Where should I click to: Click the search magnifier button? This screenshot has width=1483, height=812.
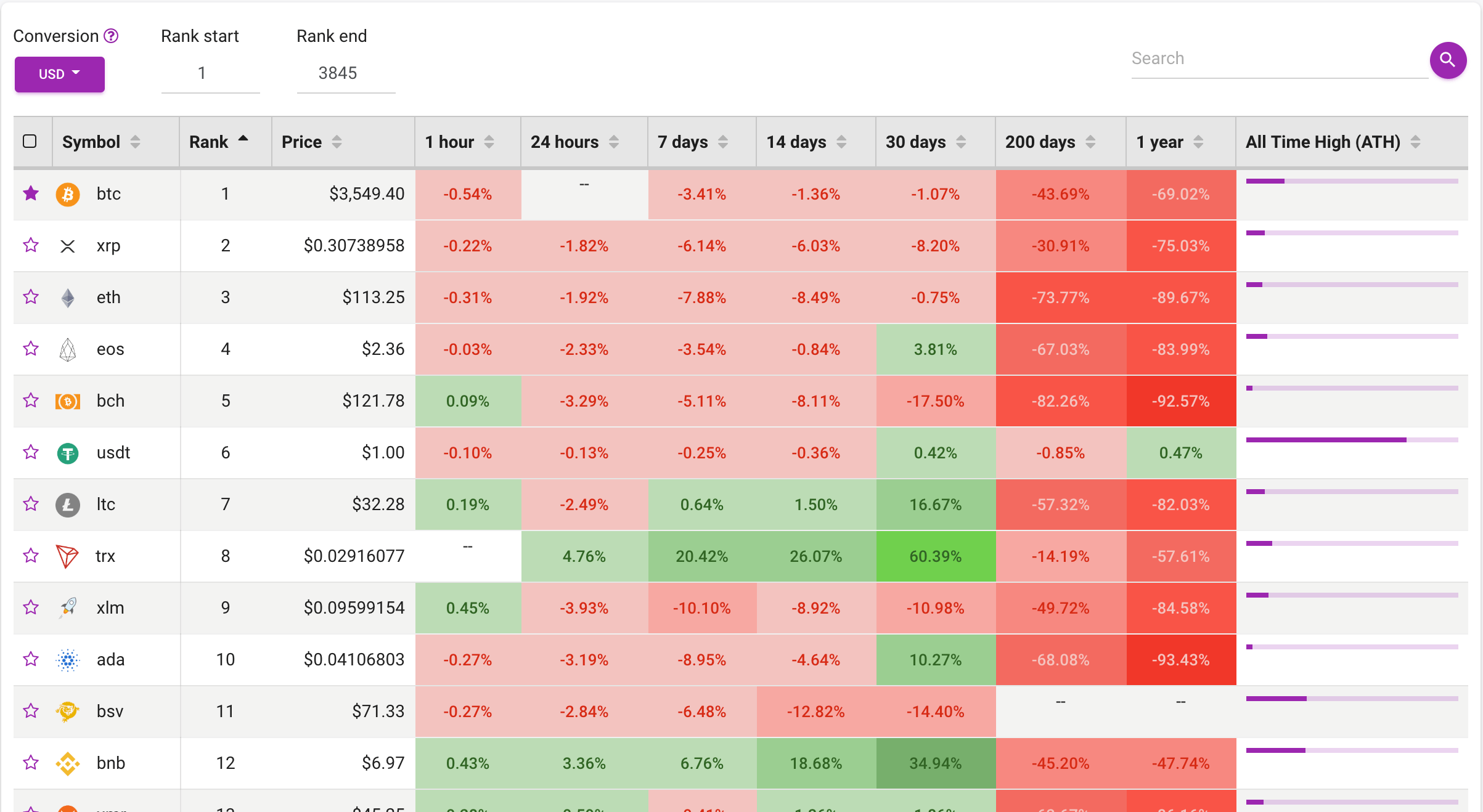[1448, 60]
